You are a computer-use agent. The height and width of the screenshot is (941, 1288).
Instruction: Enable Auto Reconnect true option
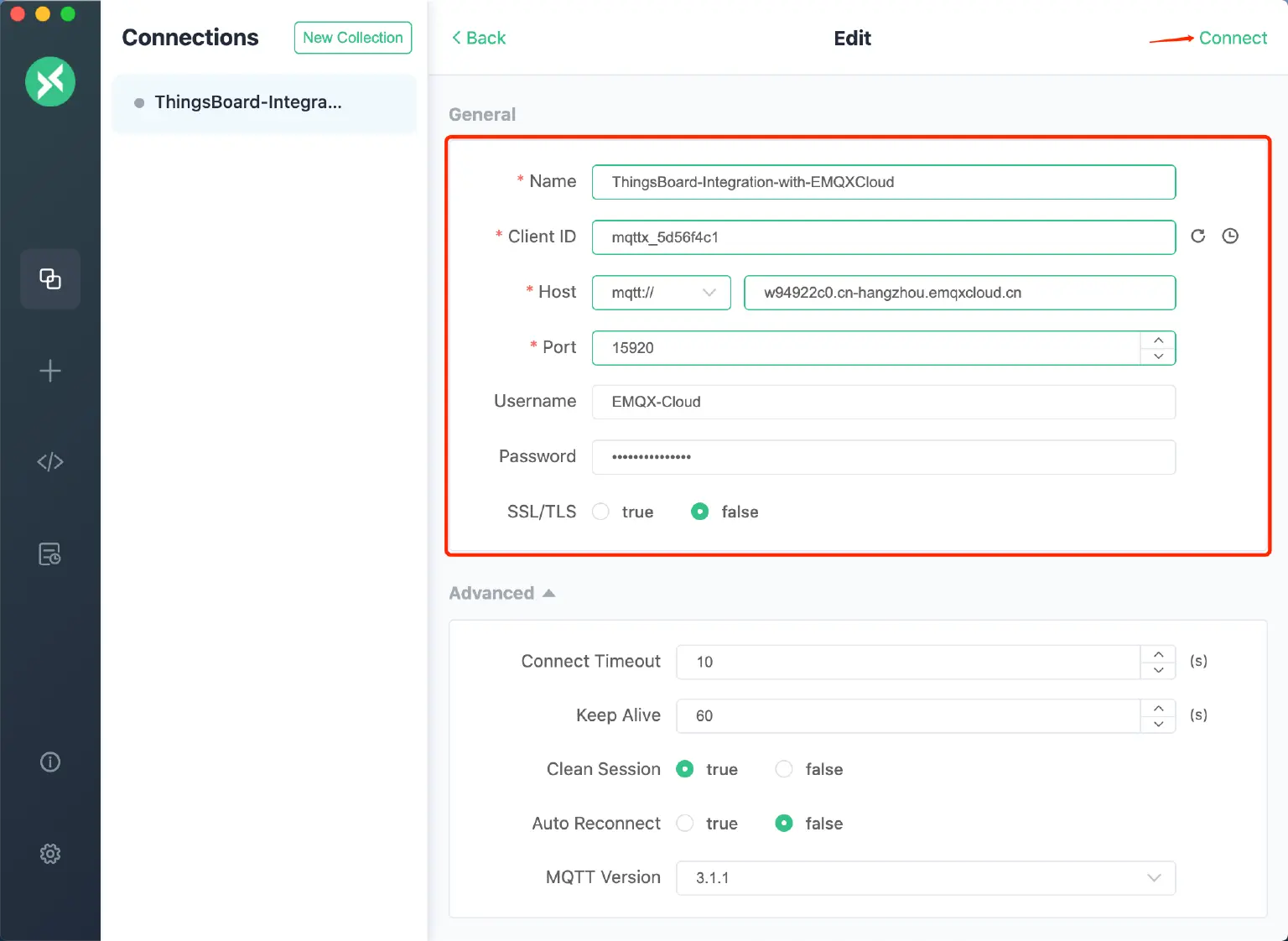(685, 824)
